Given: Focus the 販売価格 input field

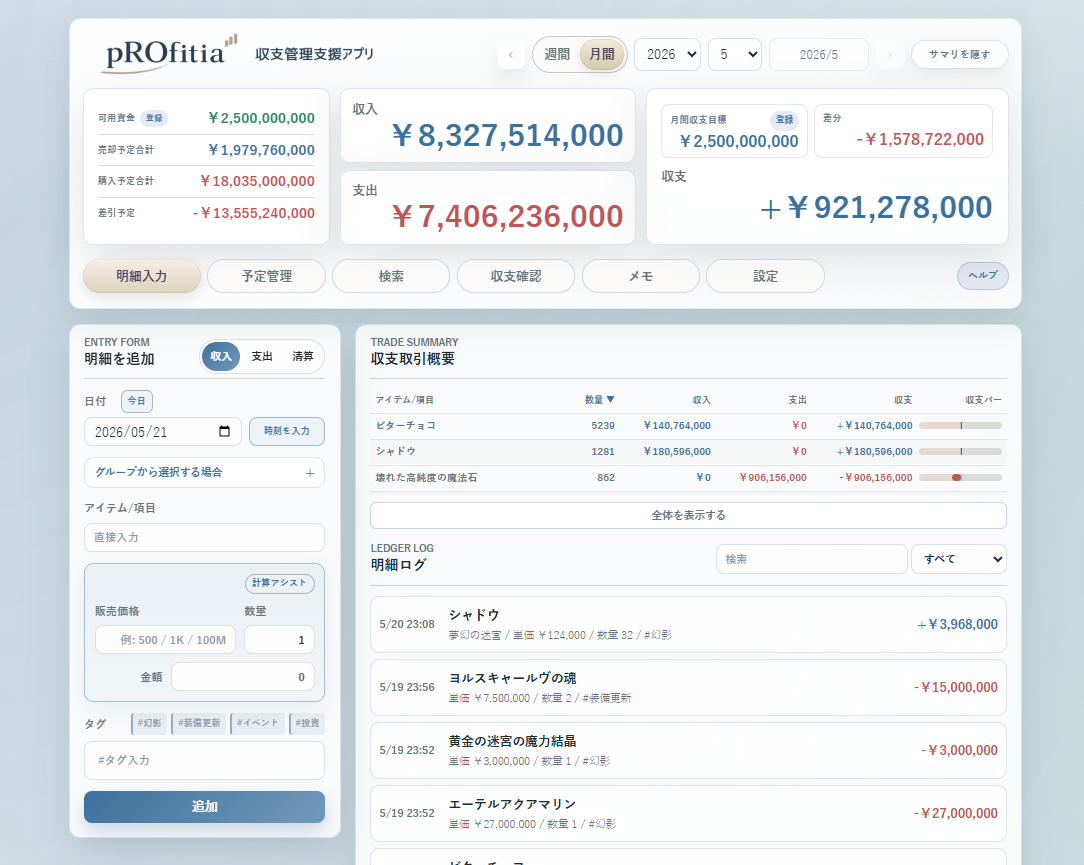Looking at the screenshot, I should coord(165,640).
